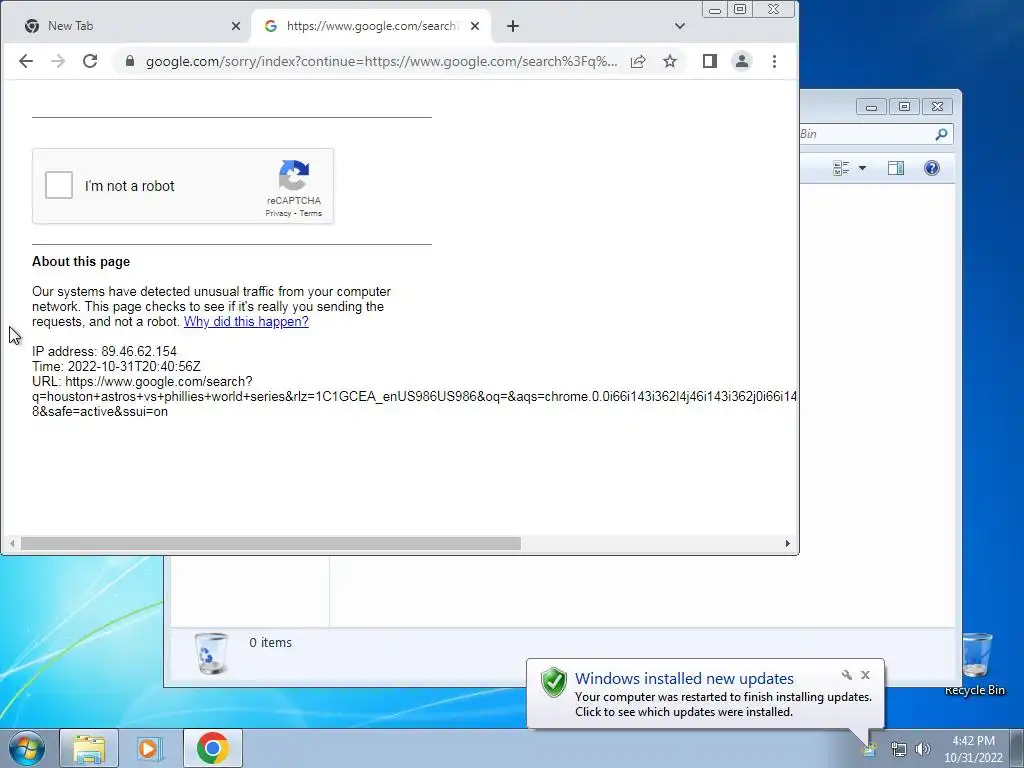Open the volume speaker tray icon
The image size is (1024, 768).
pyautogui.click(x=922, y=749)
